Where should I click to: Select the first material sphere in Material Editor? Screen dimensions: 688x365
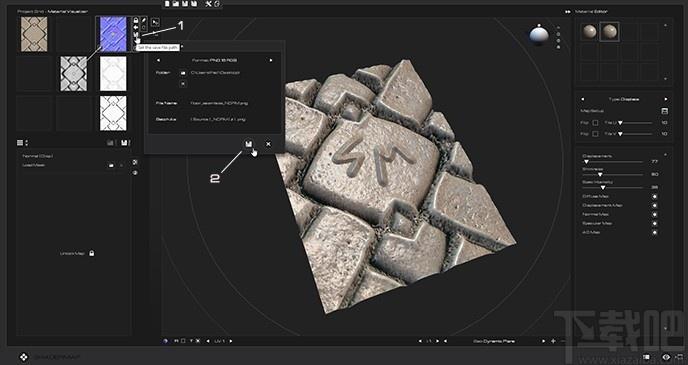pyautogui.click(x=589, y=32)
